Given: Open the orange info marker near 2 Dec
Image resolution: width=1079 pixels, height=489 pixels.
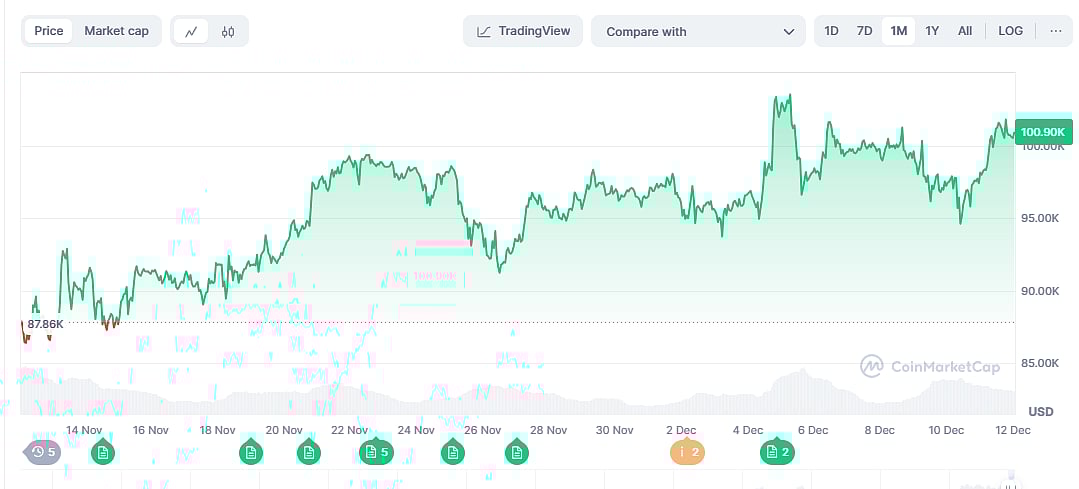Looking at the screenshot, I should 687,453.
